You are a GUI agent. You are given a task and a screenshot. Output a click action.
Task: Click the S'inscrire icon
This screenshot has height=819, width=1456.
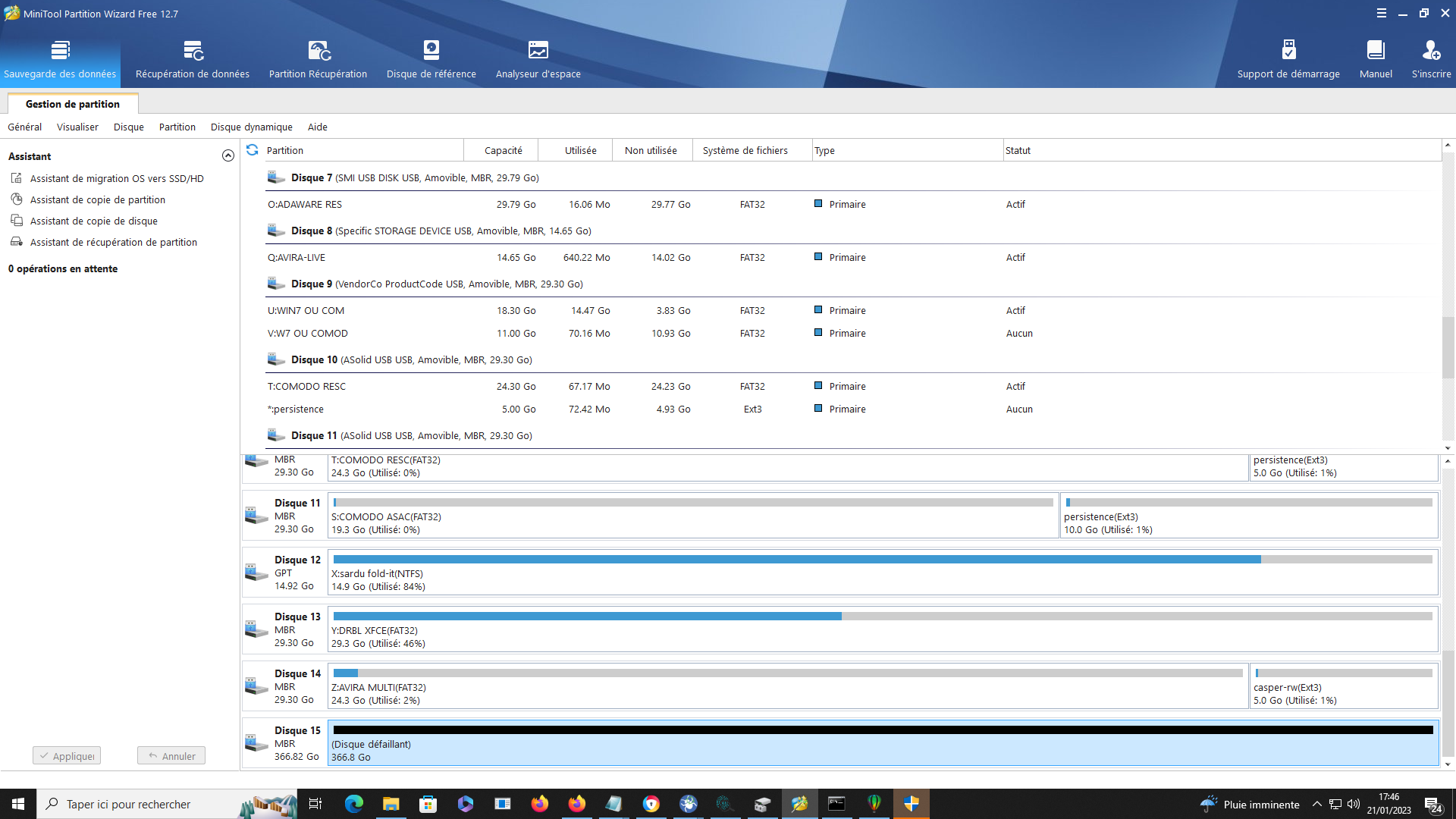pyautogui.click(x=1431, y=59)
